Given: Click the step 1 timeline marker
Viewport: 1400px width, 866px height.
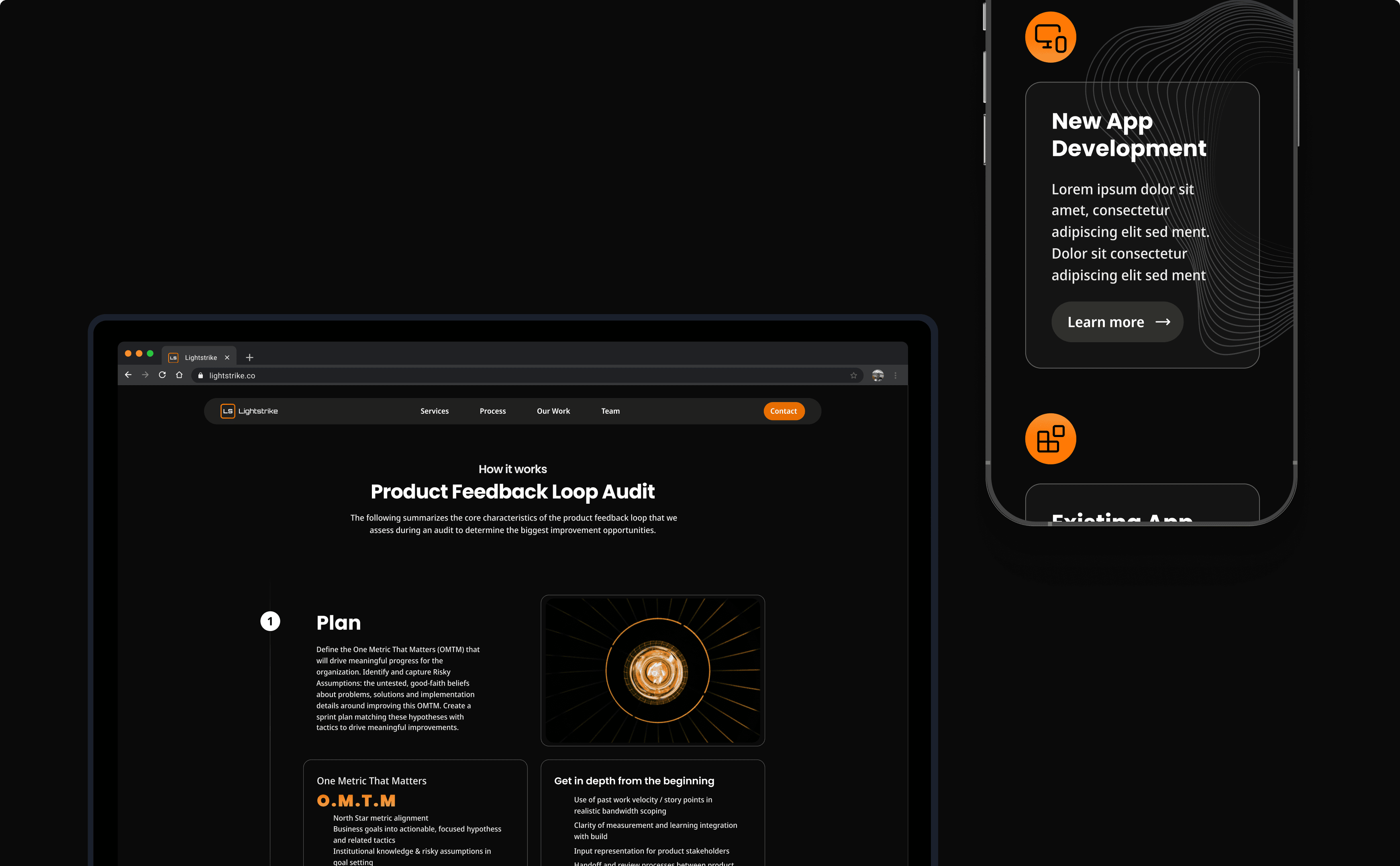Looking at the screenshot, I should pos(270,621).
